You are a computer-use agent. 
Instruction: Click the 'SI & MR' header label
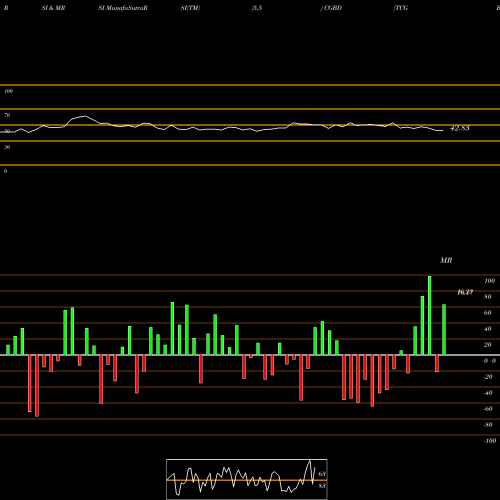(53, 8)
